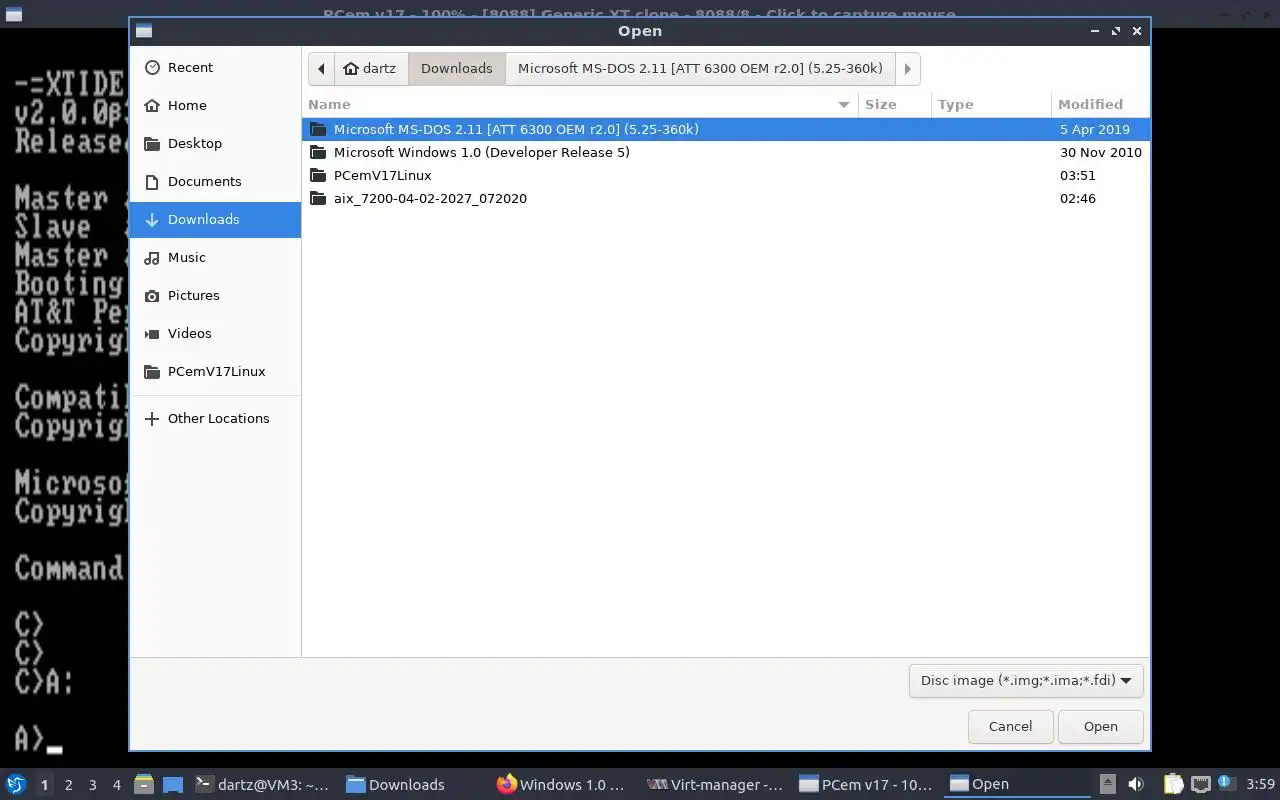Select the PCemV17Linux folder in the file list
This screenshot has height=800, width=1280.
pos(726,175)
